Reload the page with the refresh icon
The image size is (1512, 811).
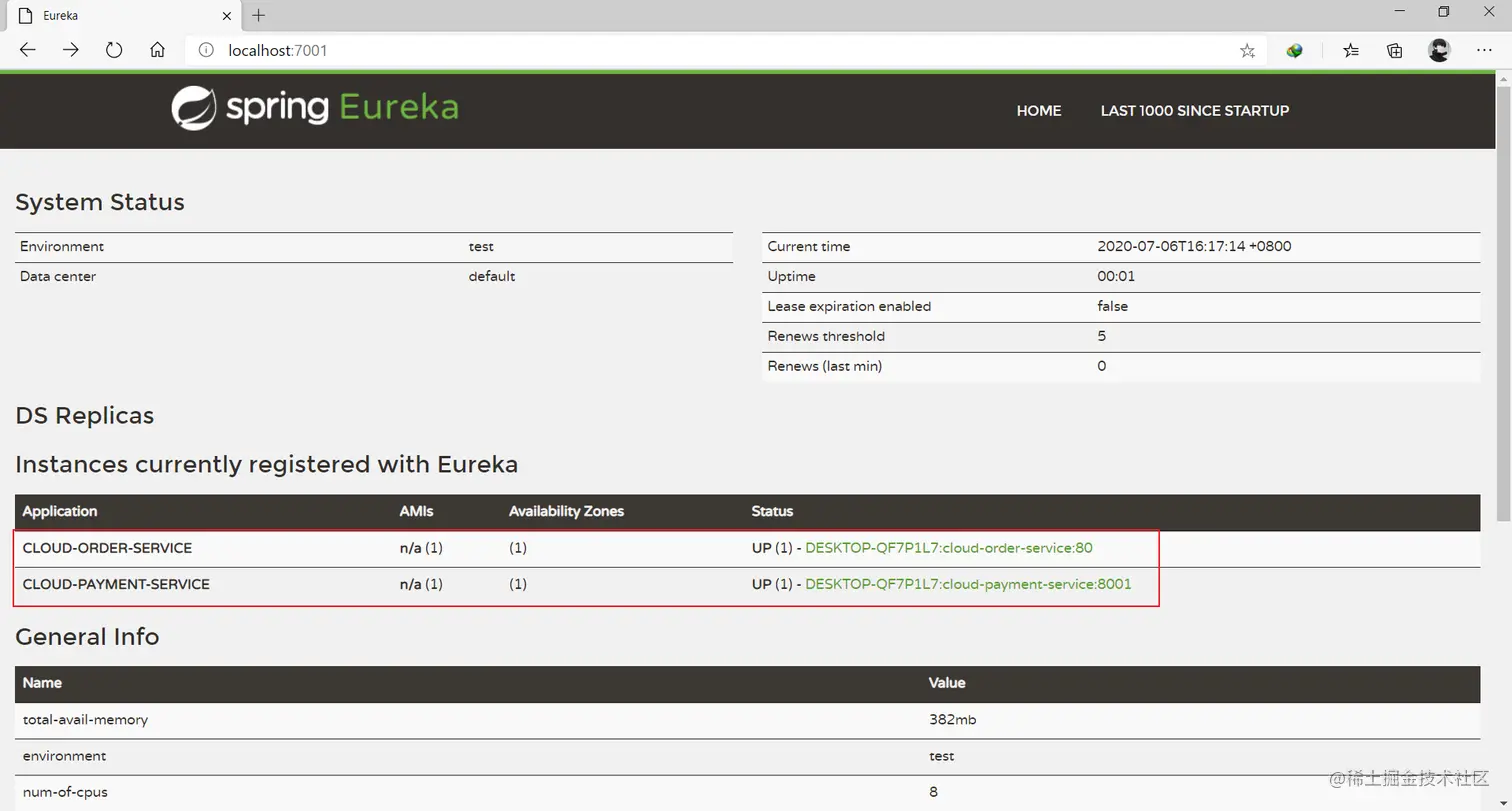[x=114, y=50]
